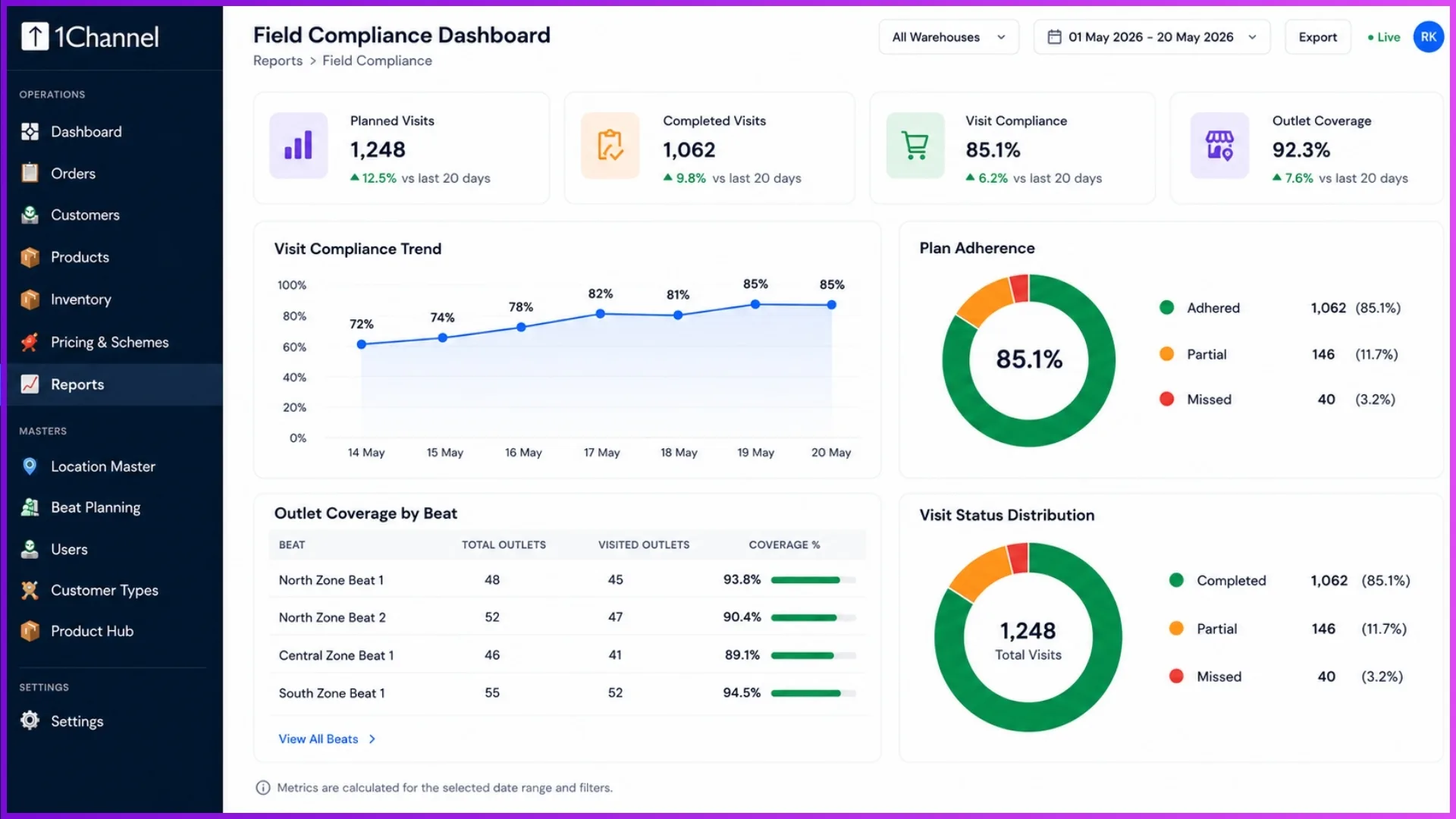Click the Outlet Coverage 92.3% value
Screen dimensions: 1456x819
click(1301, 150)
